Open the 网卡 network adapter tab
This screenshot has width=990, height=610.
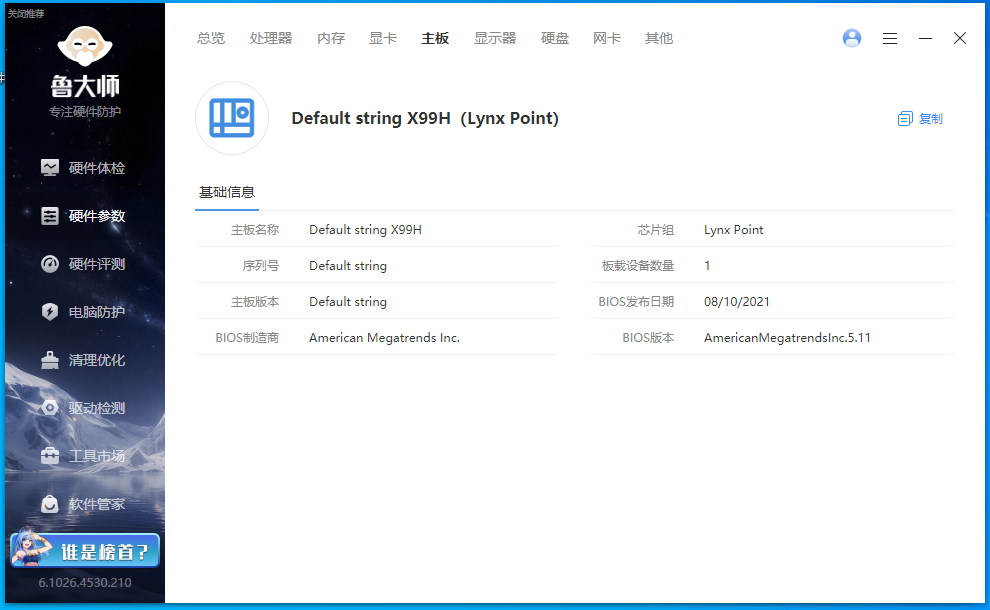click(x=607, y=38)
